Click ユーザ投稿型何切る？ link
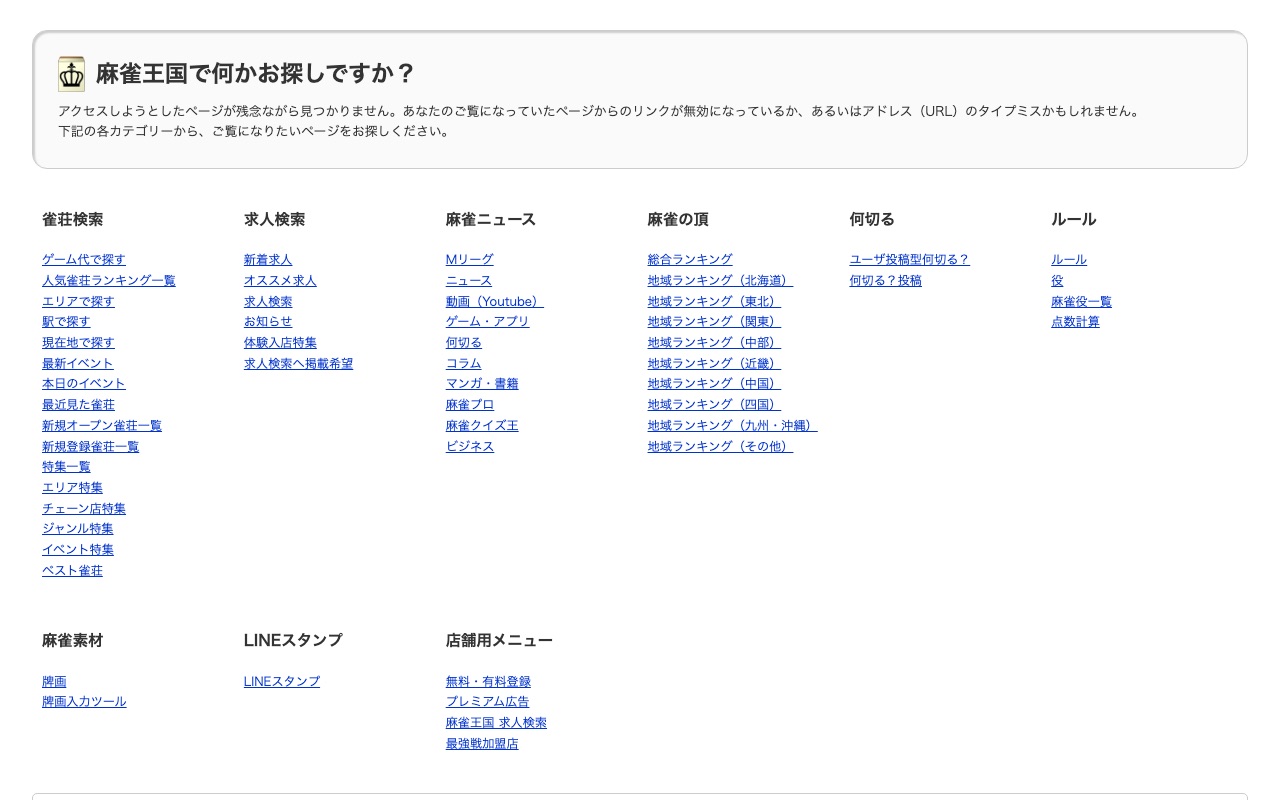 (909, 259)
